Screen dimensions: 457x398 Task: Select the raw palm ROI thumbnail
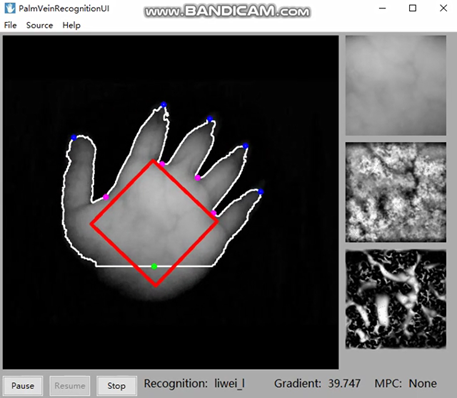pos(396,85)
